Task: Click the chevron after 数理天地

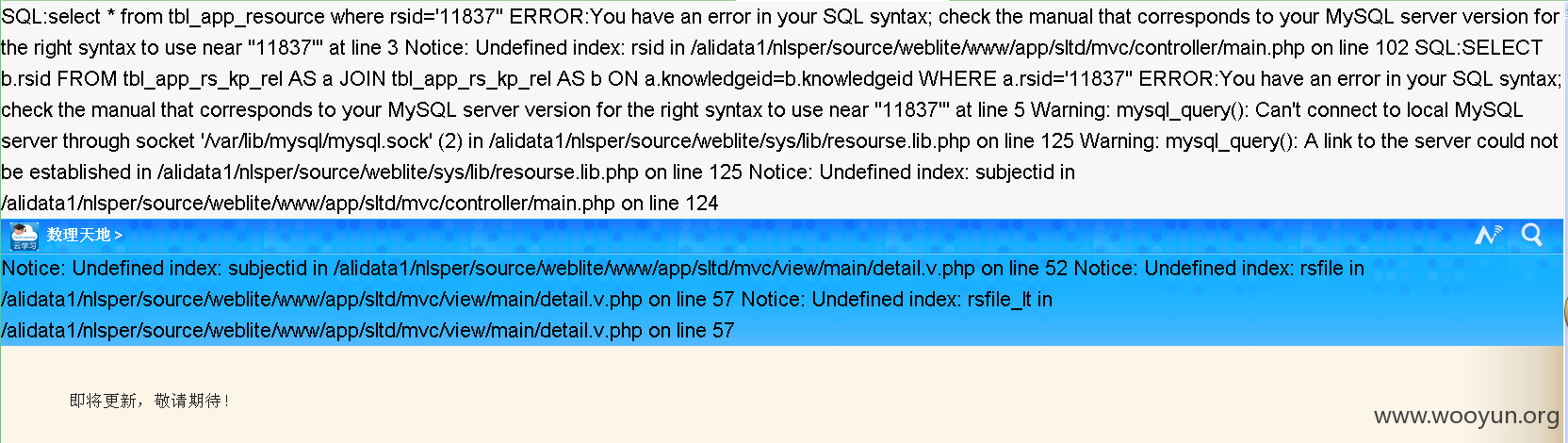Action: pos(119,236)
